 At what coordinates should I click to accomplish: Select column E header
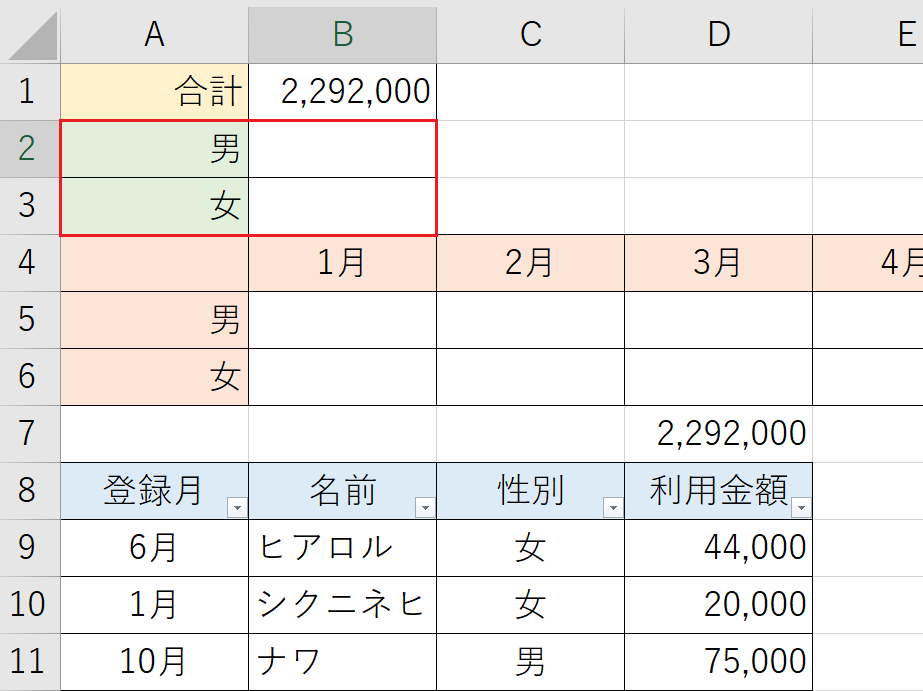click(868, 34)
